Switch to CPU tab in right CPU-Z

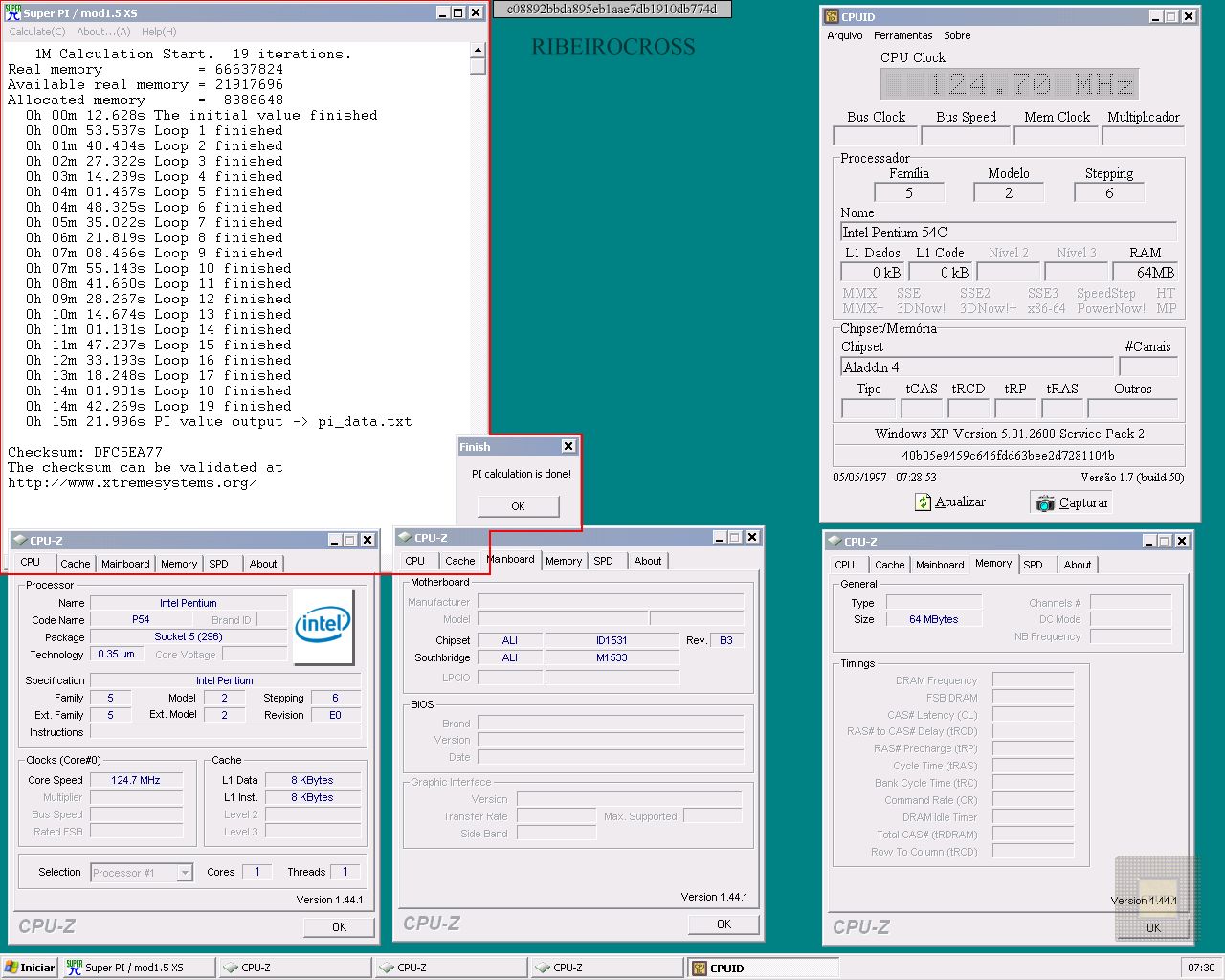pyautogui.click(x=845, y=565)
